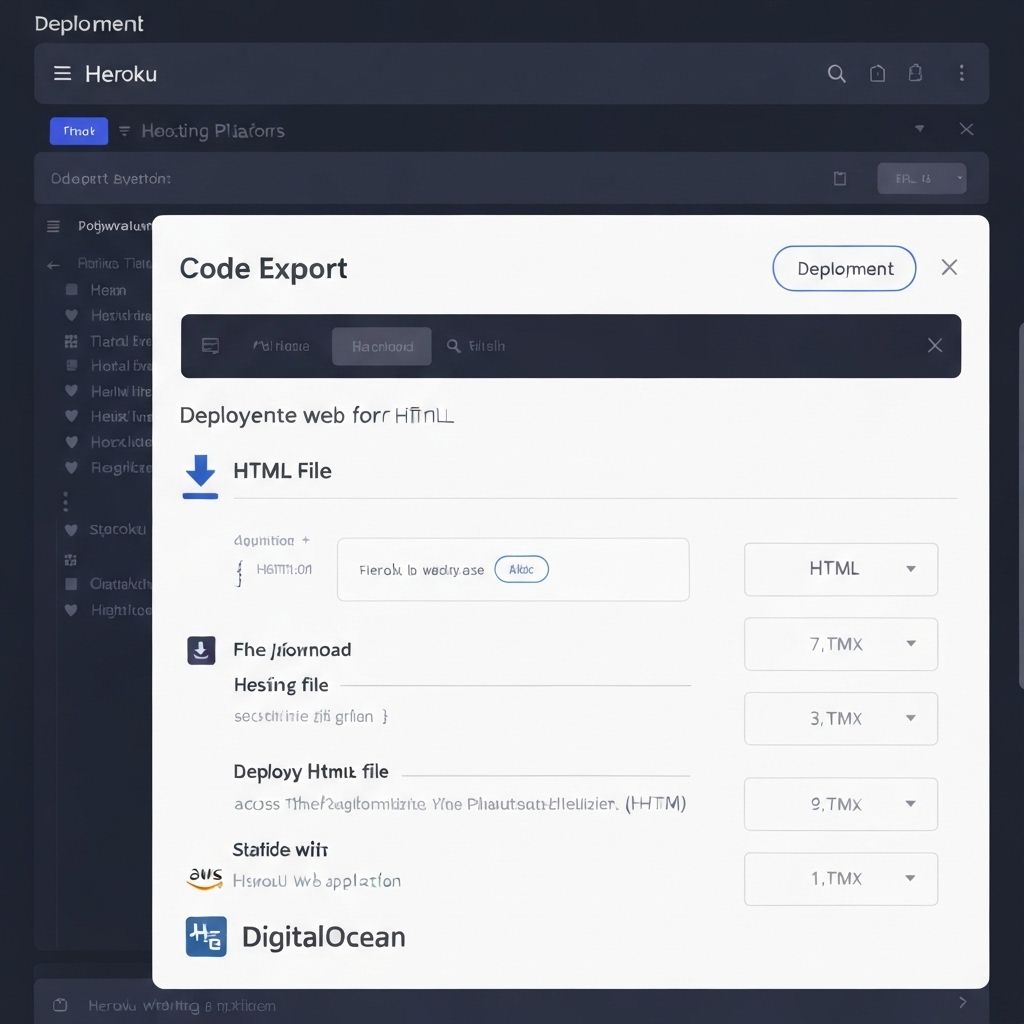
Task: Click the HTML File download arrow icon
Action: click(x=201, y=475)
